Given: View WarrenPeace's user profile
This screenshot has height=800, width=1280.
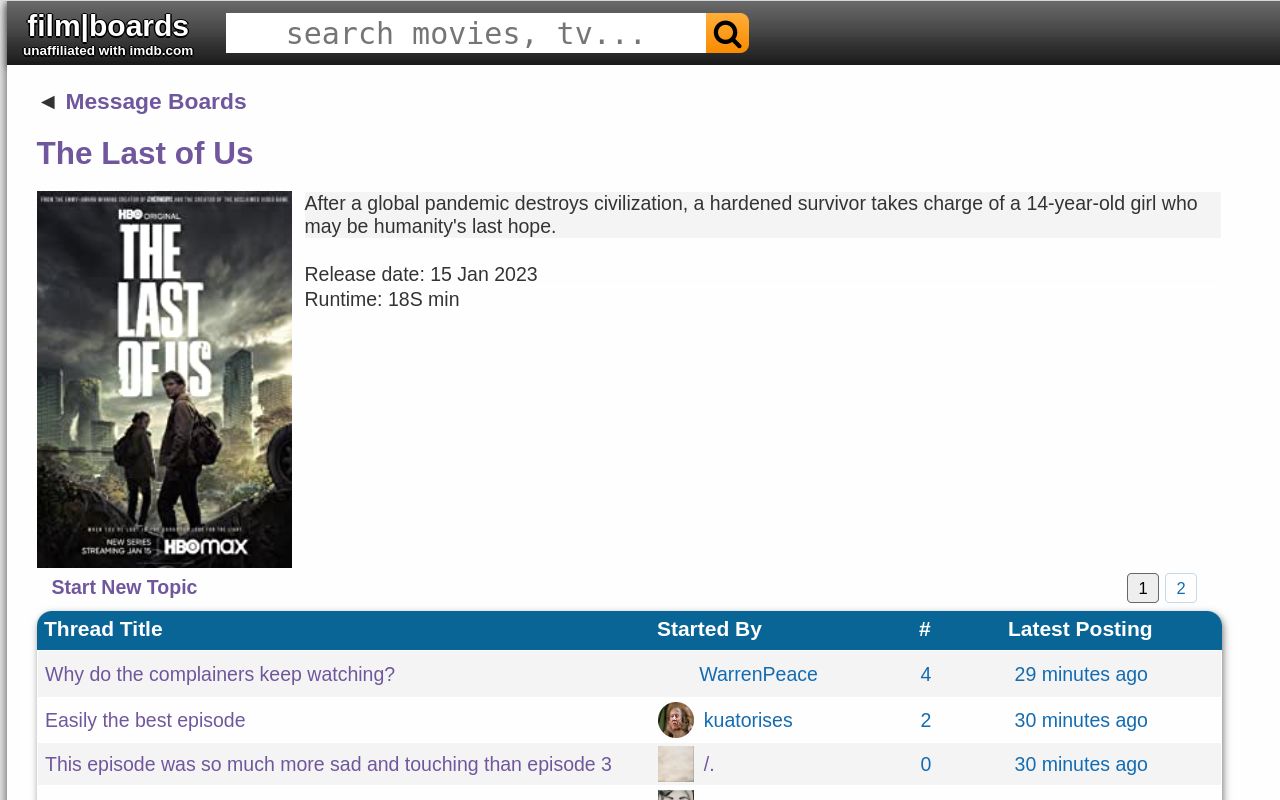Looking at the screenshot, I should click(x=758, y=674).
